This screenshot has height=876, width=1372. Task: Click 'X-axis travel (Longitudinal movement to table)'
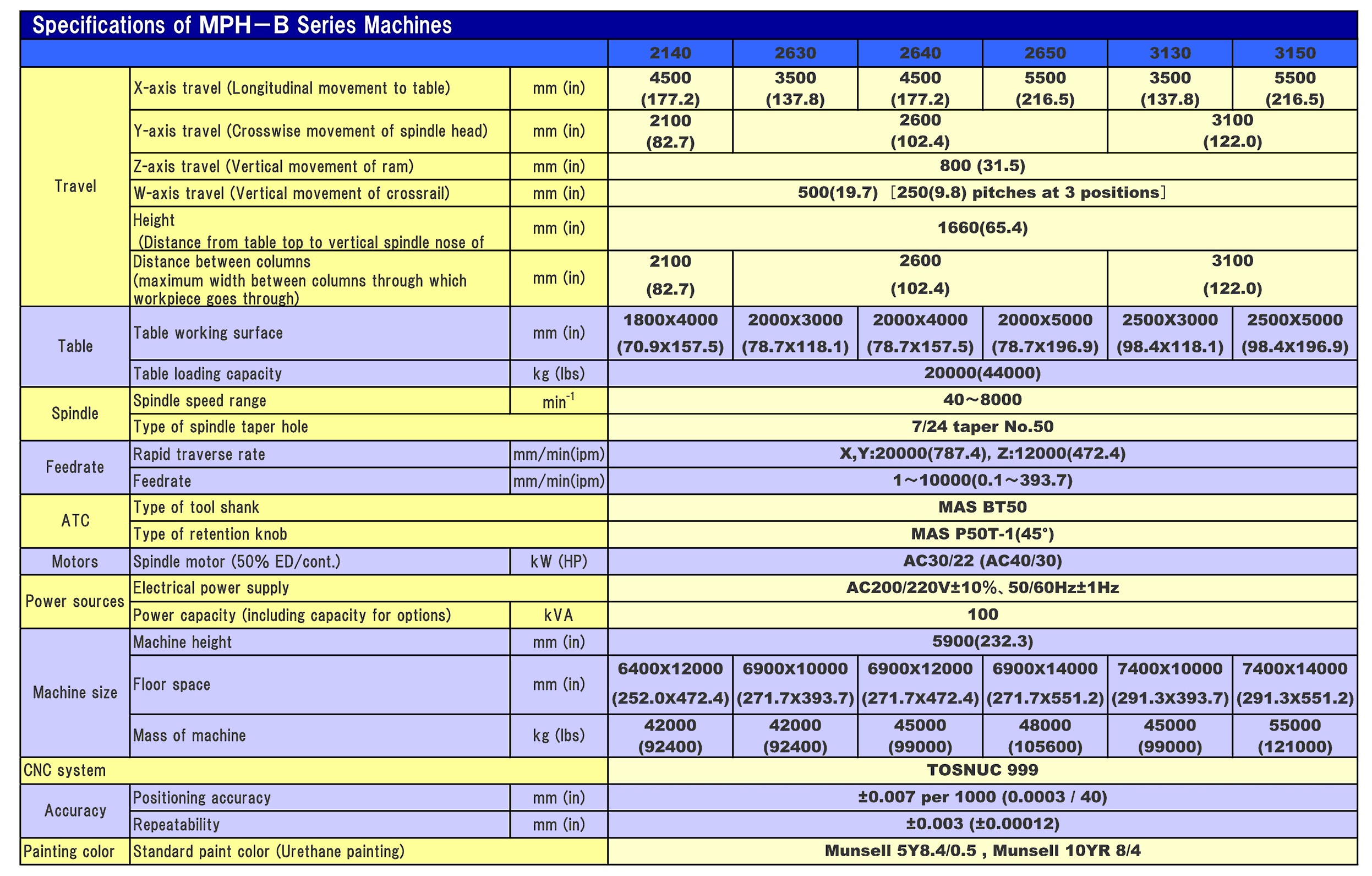(x=292, y=88)
